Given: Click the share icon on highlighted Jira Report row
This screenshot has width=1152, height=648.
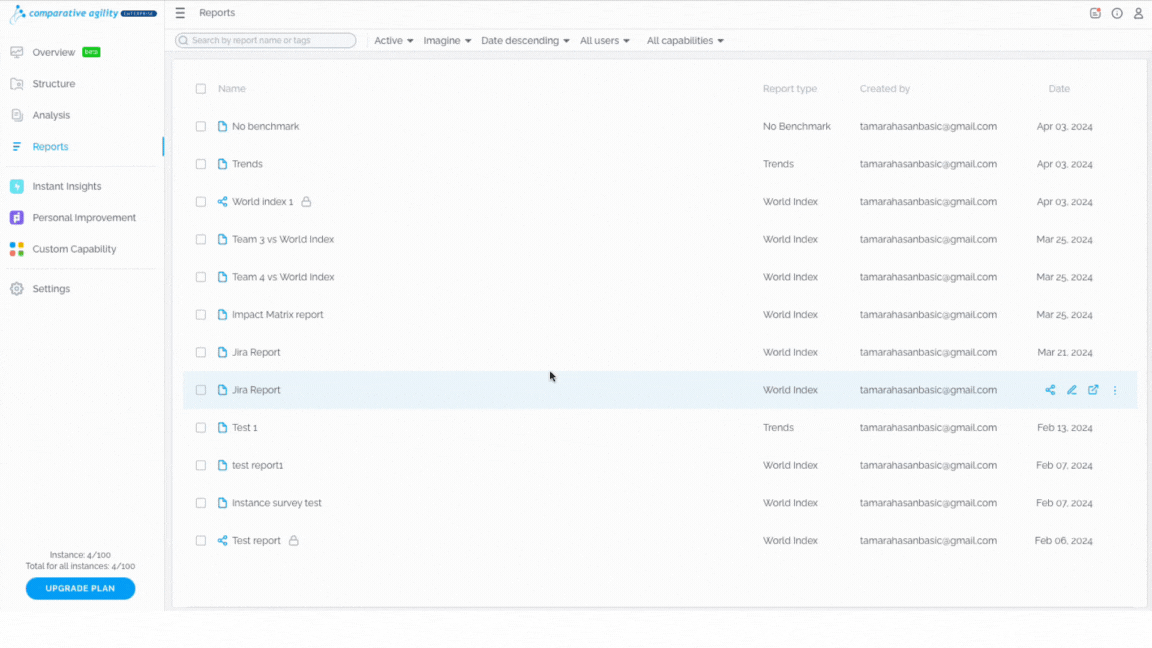Looking at the screenshot, I should coord(1050,390).
